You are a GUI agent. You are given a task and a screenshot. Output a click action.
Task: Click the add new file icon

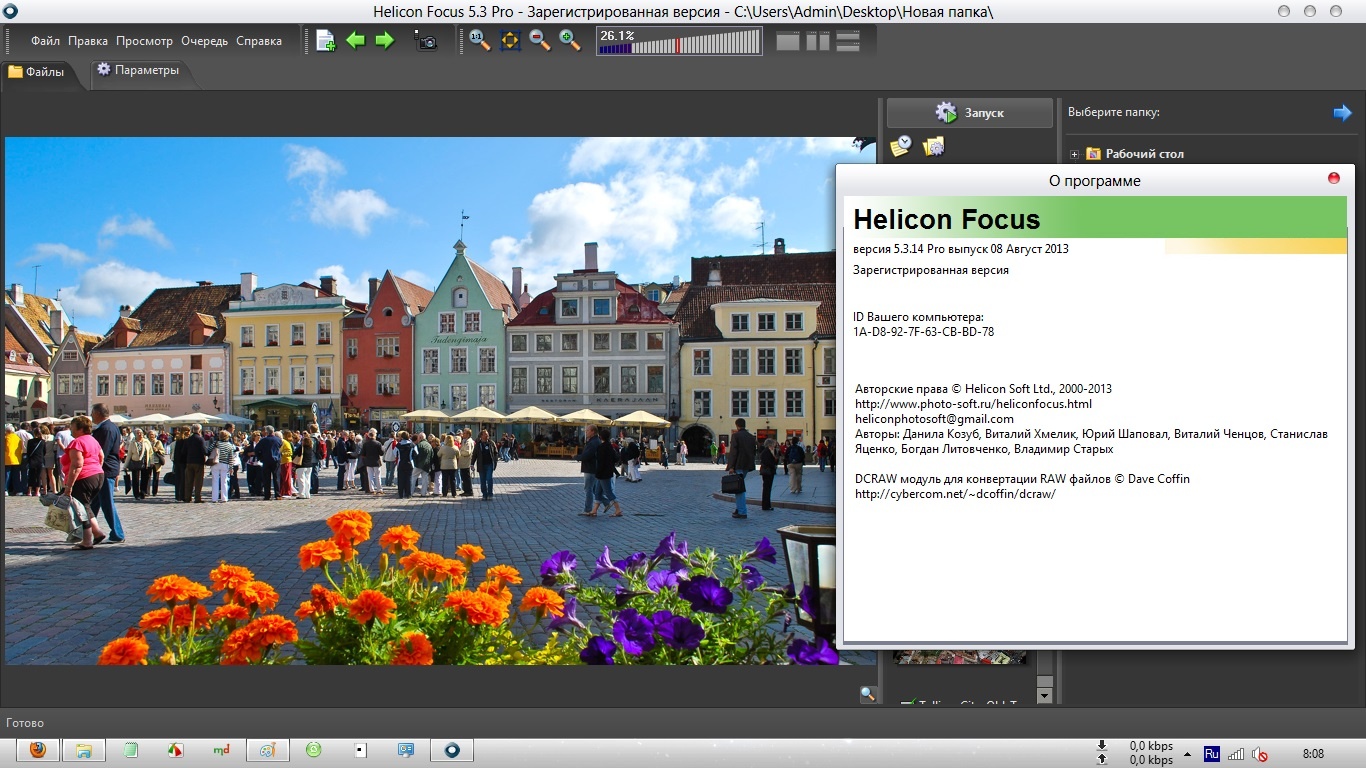[325, 41]
